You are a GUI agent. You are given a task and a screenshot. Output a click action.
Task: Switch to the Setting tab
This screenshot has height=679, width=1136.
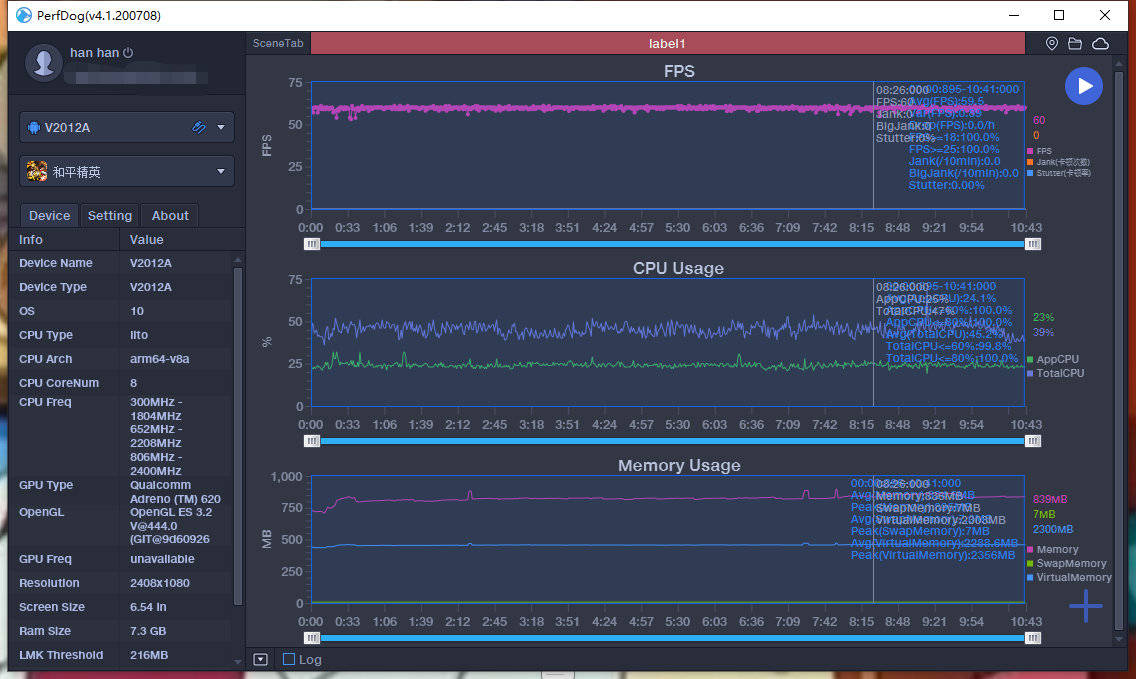click(109, 215)
